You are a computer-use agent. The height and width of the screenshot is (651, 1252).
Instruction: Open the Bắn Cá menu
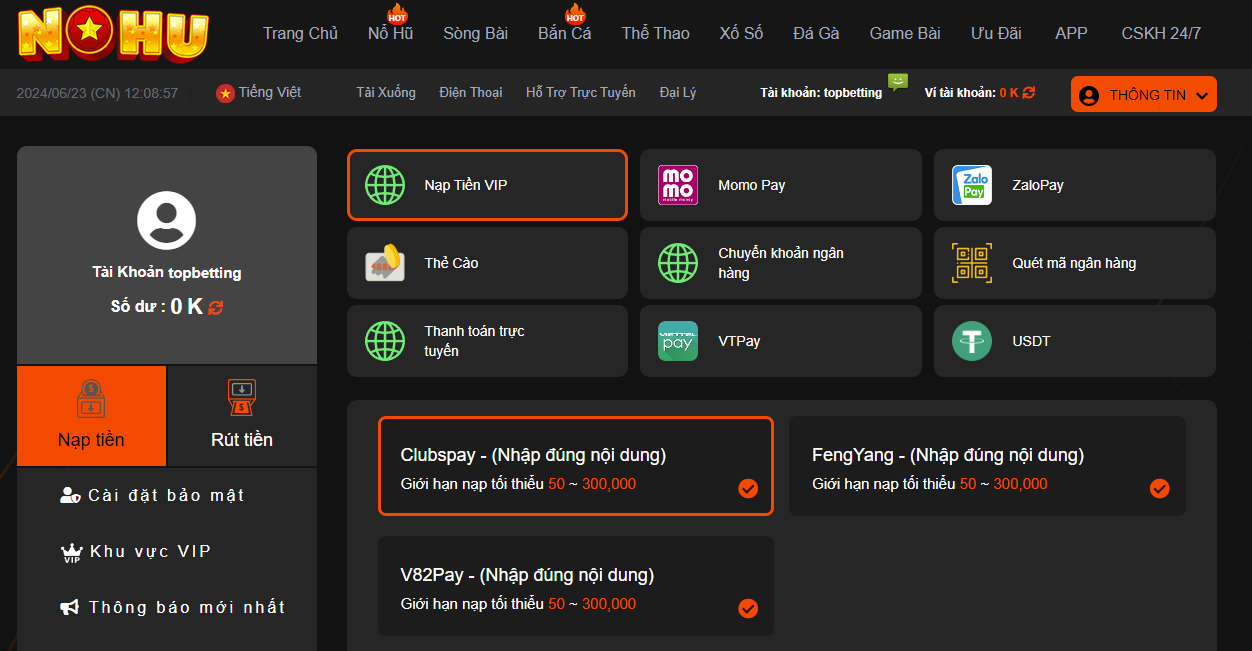pos(564,34)
